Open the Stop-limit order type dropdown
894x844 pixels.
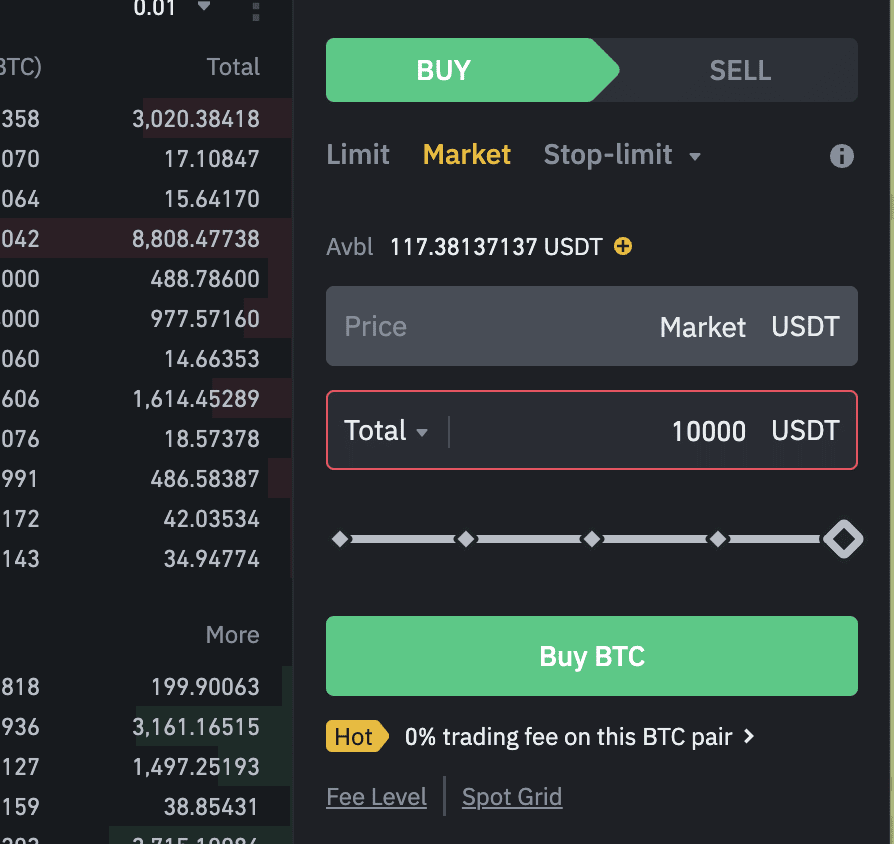[621, 155]
